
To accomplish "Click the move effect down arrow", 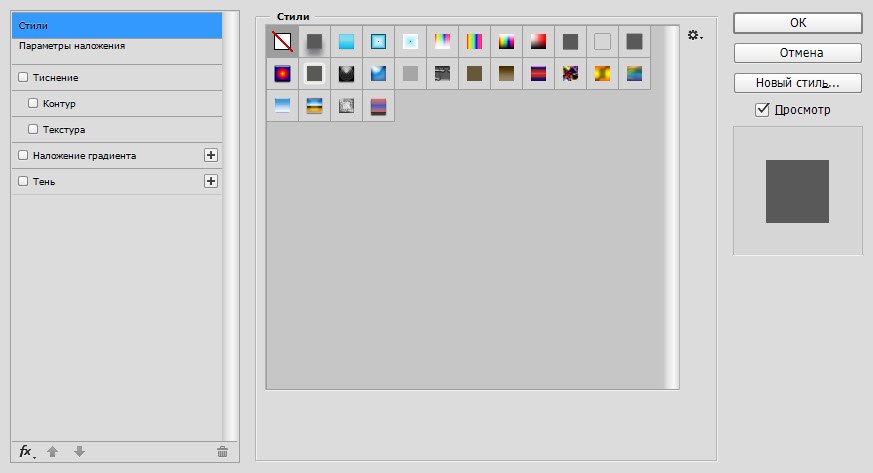I will click(80, 452).
